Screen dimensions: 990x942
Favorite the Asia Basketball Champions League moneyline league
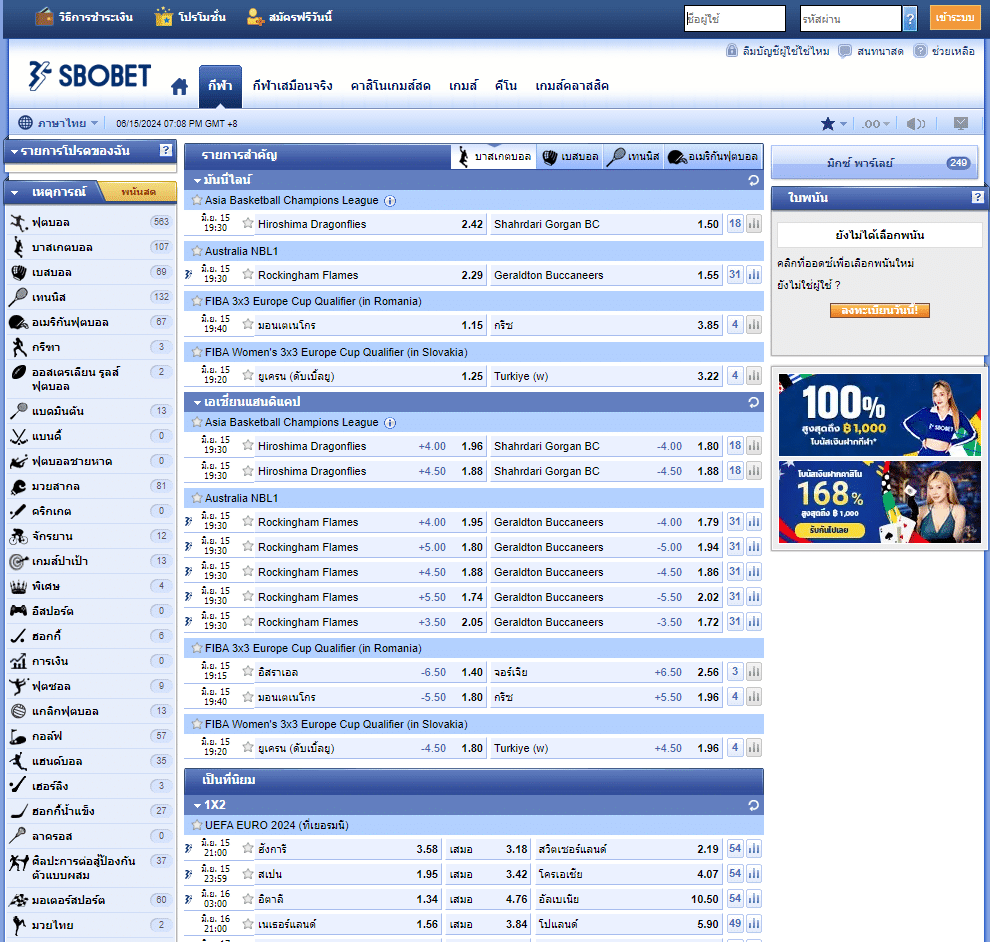[197, 200]
